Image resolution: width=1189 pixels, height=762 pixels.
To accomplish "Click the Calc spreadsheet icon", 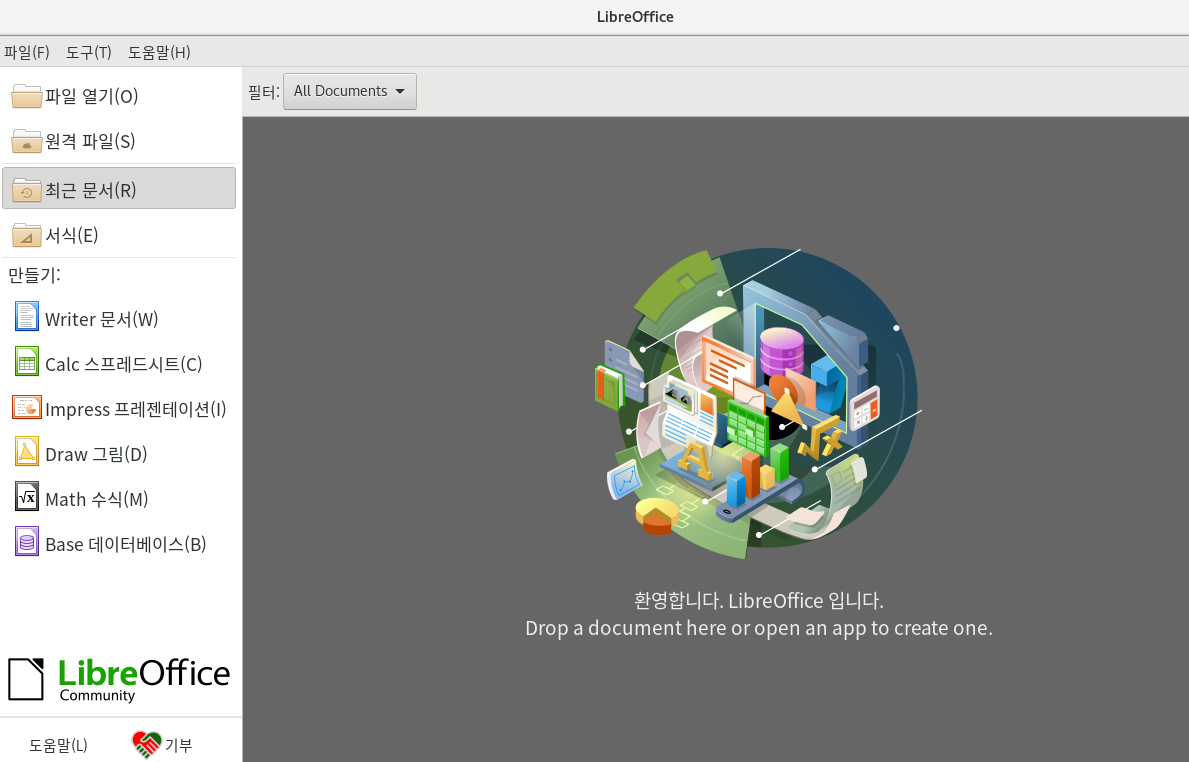I will click(27, 362).
